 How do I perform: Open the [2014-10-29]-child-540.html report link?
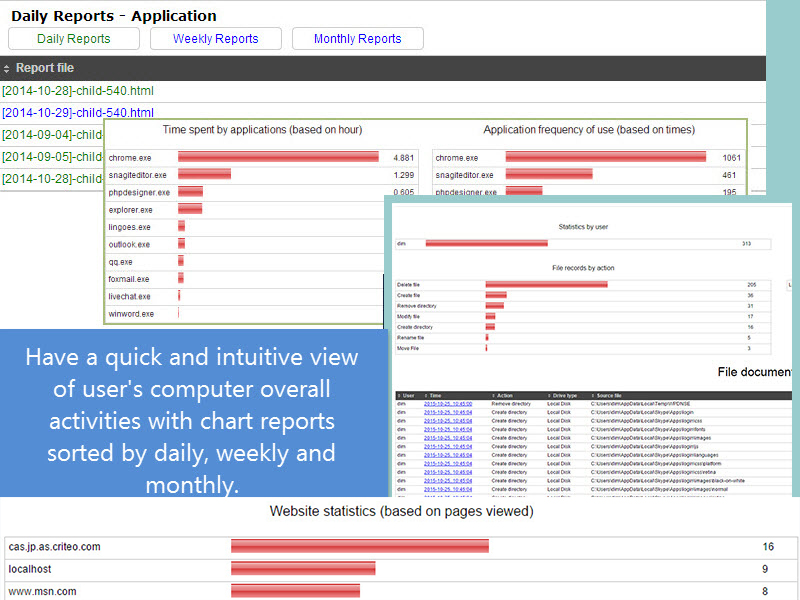(78, 113)
